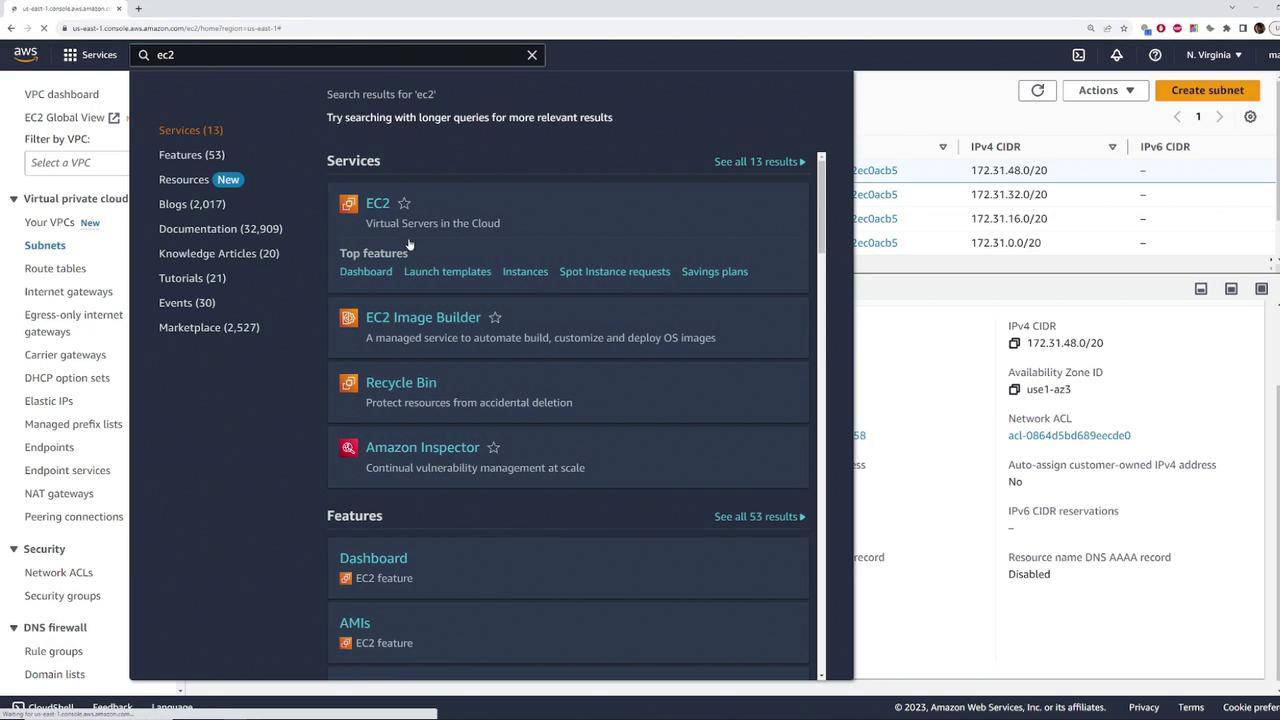The image size is (1280, 720).
Task: Open EC2 Image Builder result
Action: (x=423, y=317)
